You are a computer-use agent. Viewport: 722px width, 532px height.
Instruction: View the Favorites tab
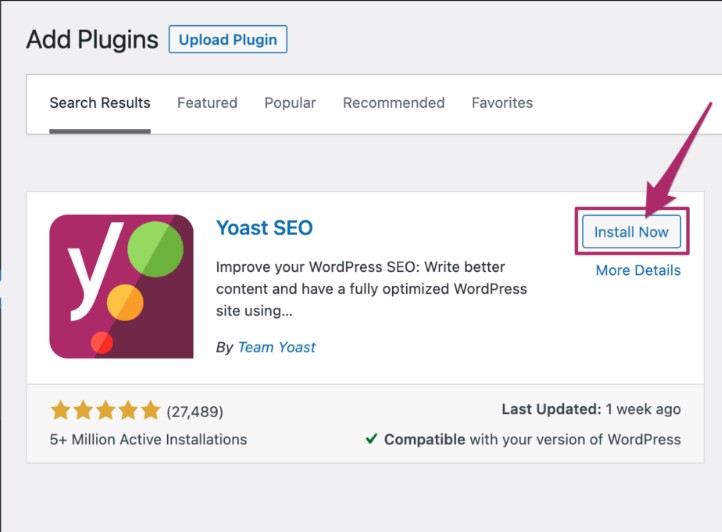pyautogui.click(x=502, y=103)
